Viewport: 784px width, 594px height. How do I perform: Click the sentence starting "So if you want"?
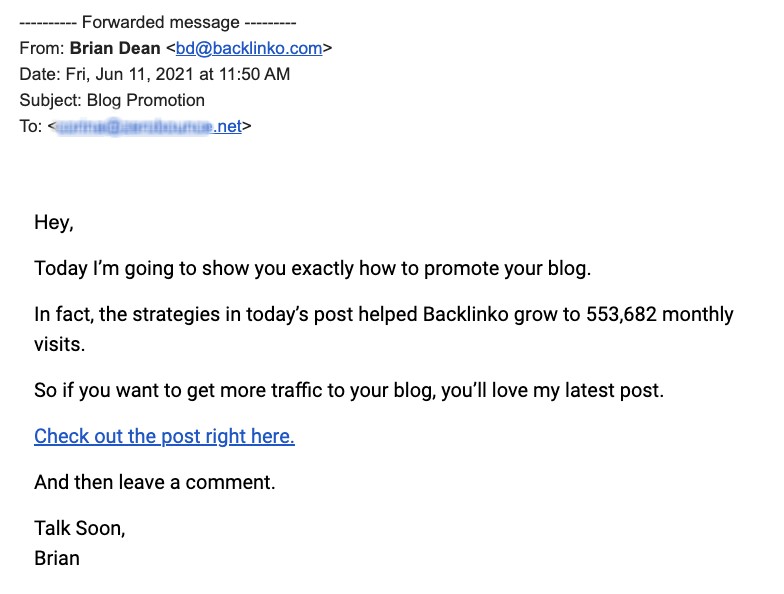[348, 390]
